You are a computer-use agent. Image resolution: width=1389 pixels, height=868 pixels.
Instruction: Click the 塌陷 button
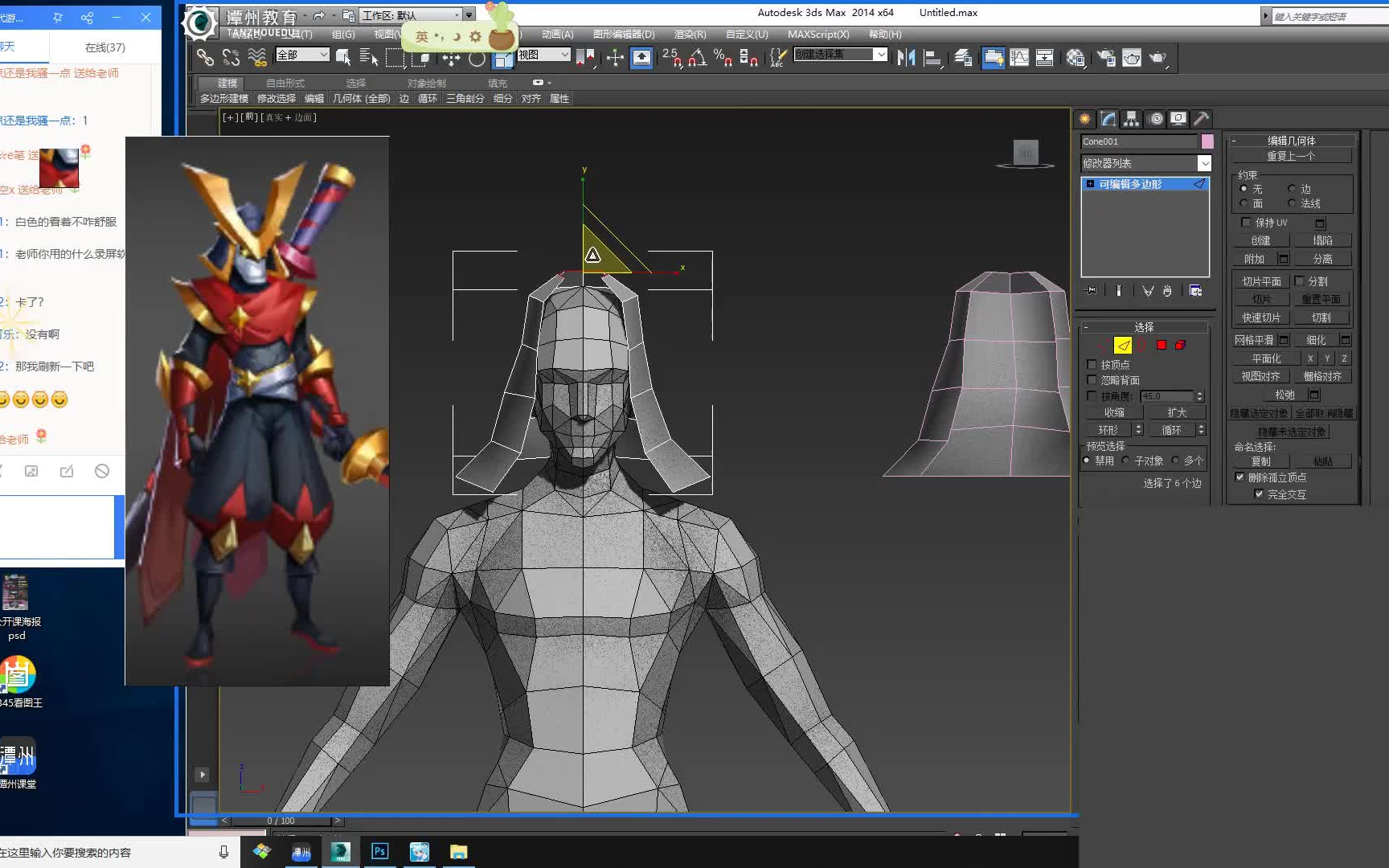pos(1322,240)
